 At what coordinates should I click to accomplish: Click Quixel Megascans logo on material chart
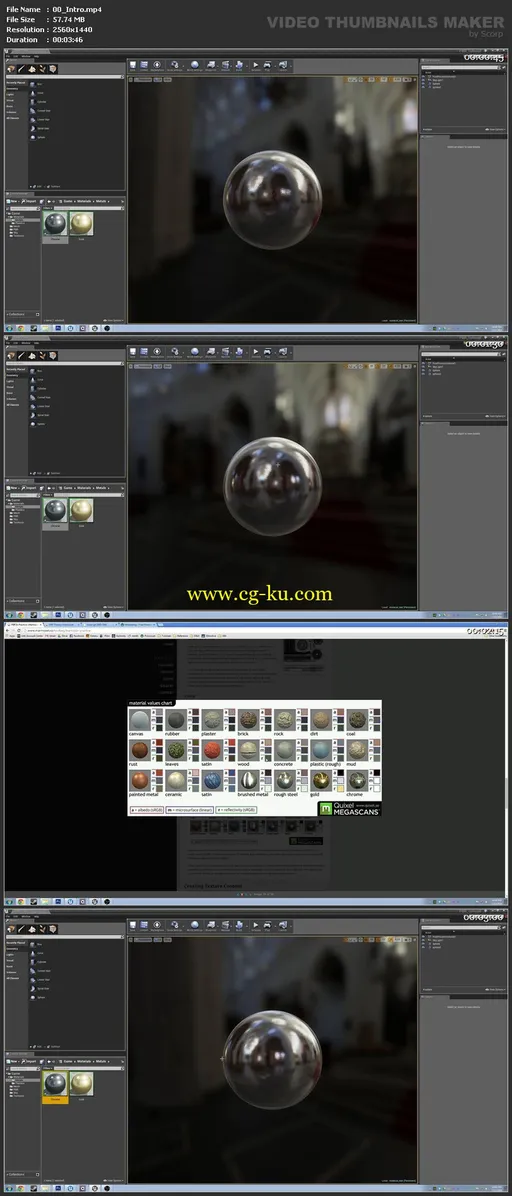point(349,809)
